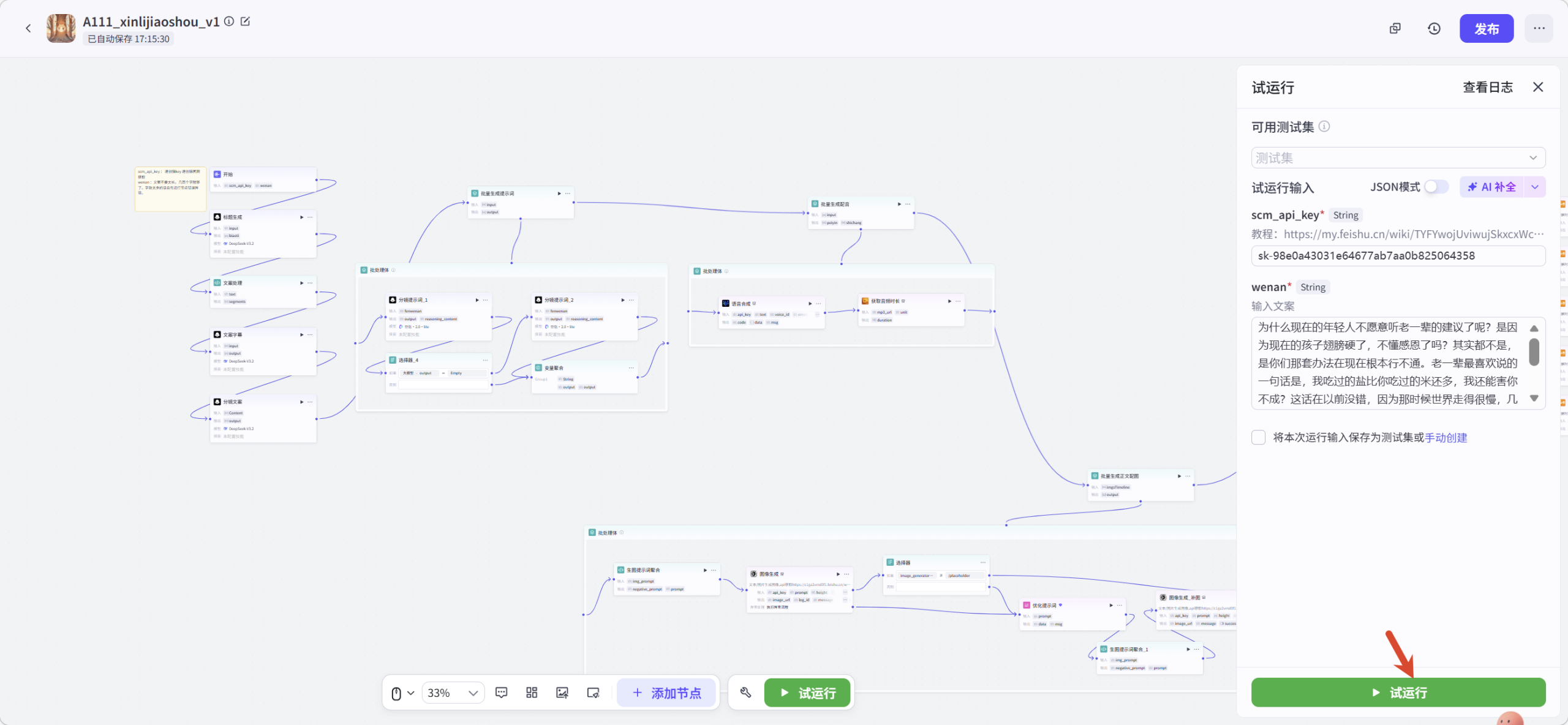The image size is (1568, 725).
Task: Click the duplicate workflow icon in header
Action: pos(1395,28)
